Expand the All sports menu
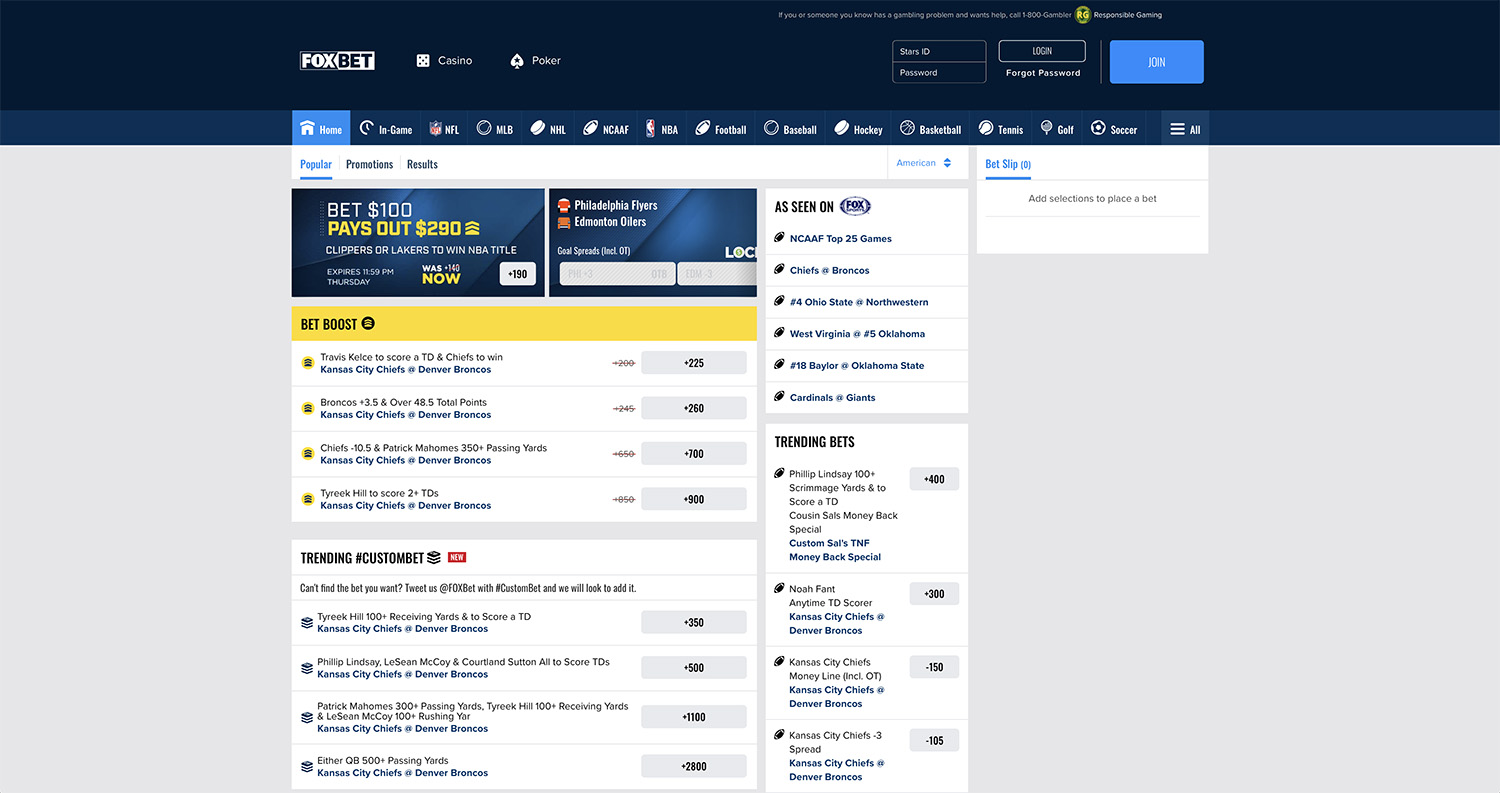This screenshot has width=1500, height=793. (x=1185, y=129)
